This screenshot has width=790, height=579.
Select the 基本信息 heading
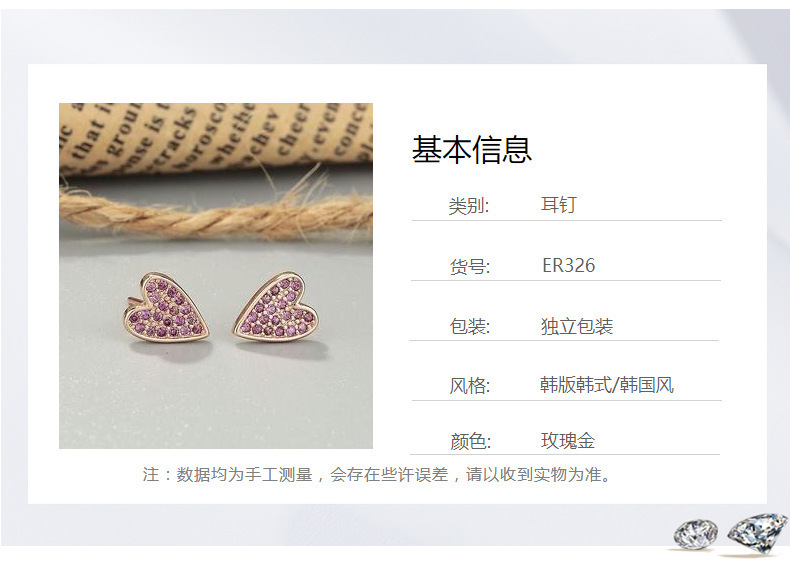point(472,150)
